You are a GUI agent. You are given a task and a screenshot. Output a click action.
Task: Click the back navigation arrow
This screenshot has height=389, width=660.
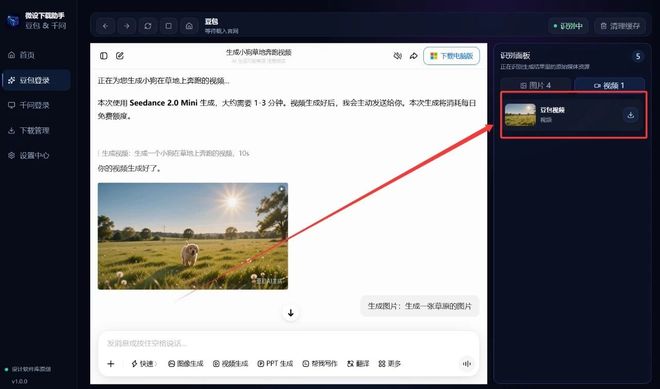coord(105,26)
